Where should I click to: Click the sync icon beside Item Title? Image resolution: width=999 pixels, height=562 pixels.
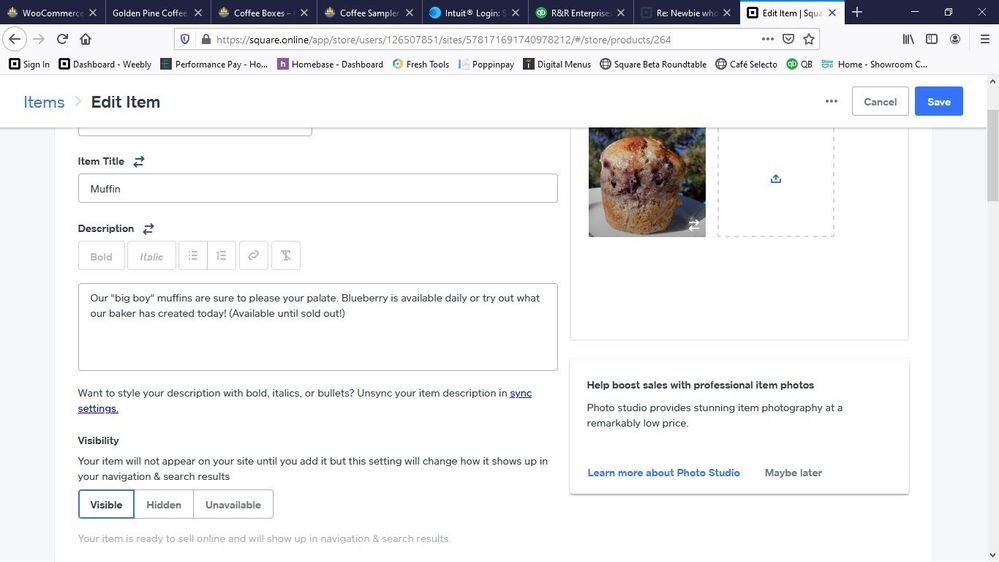[139, 161]
